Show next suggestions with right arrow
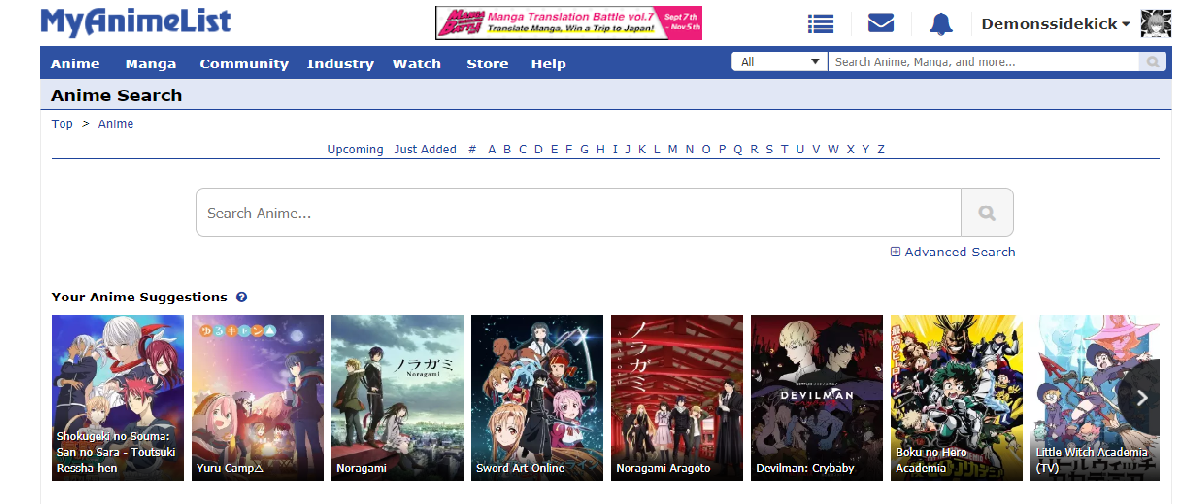 (x=1141, y=398)
